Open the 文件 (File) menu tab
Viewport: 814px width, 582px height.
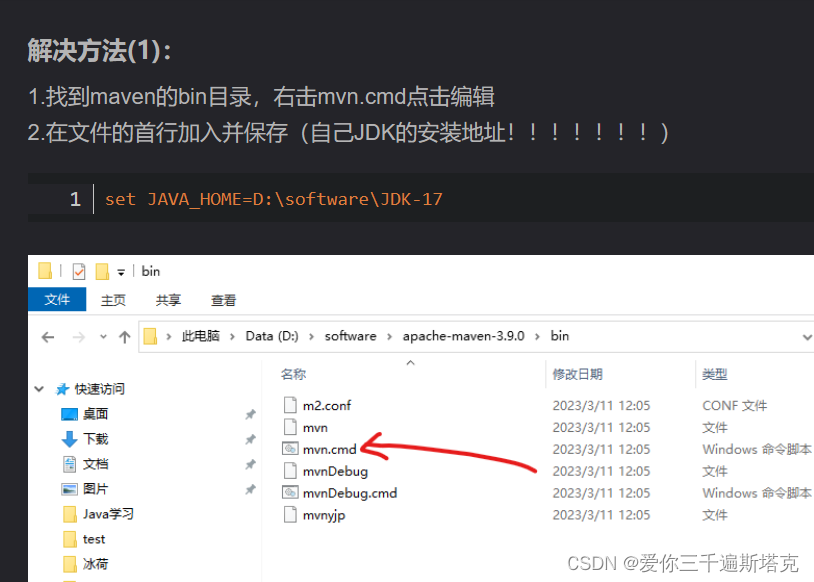pyautogui.click(x=57, y=299)
